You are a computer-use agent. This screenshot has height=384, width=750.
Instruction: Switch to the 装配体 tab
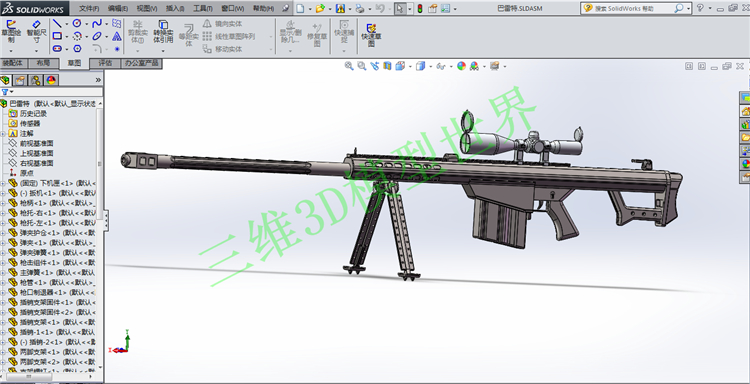(x=13, y=63)
